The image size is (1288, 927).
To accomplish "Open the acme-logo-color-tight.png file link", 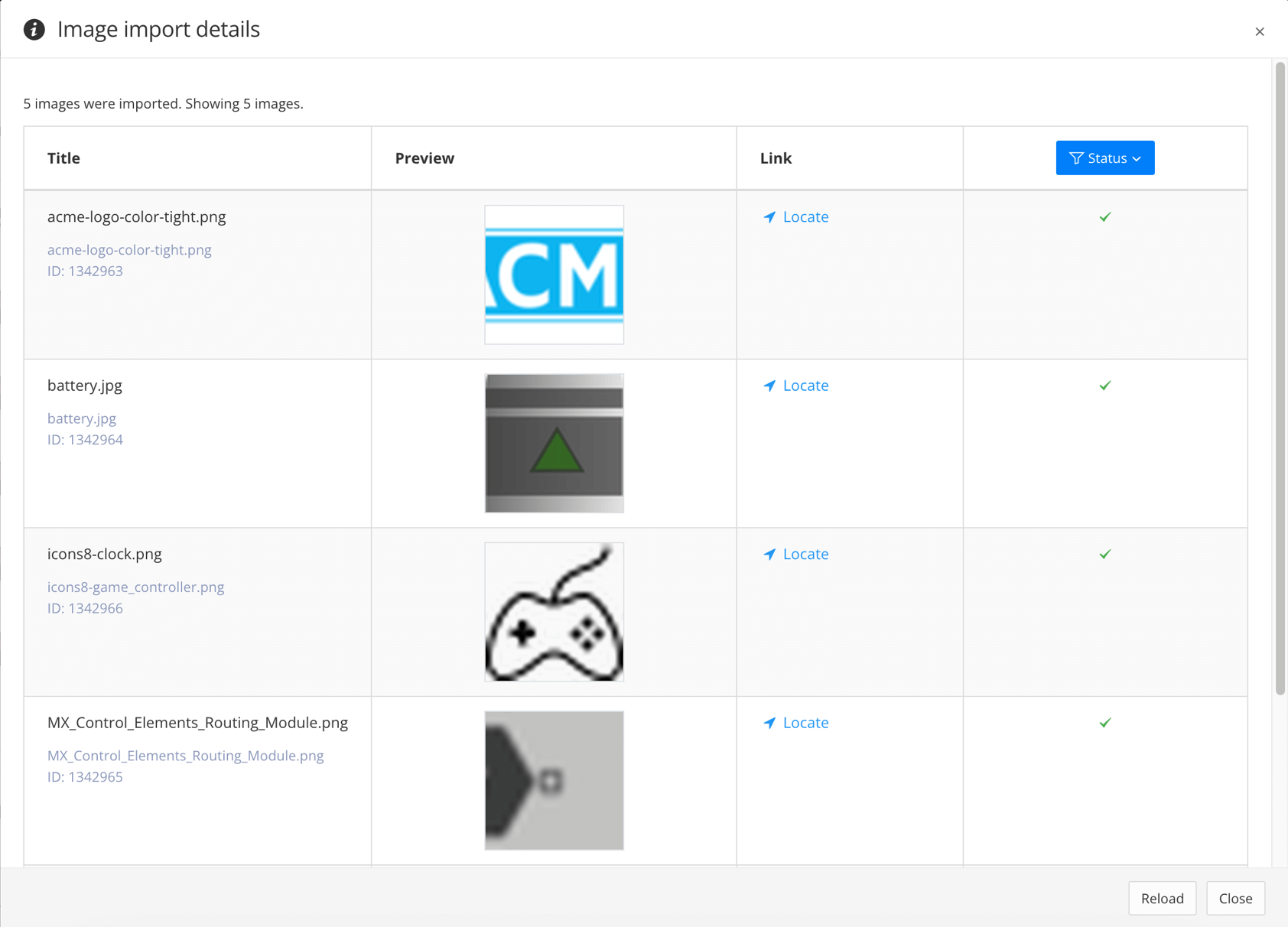I will pos(129,249).
